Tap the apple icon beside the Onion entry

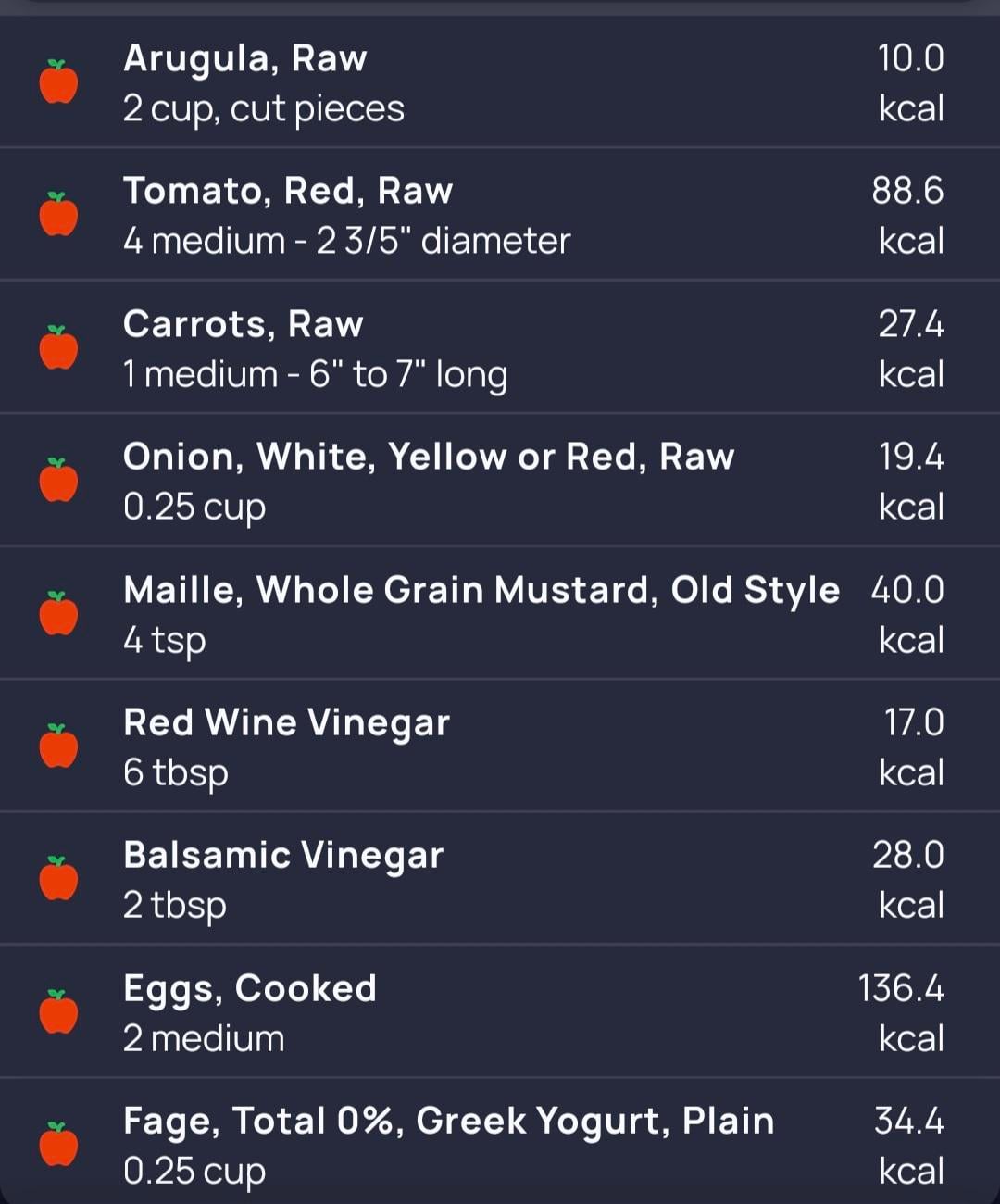point(58,481)
